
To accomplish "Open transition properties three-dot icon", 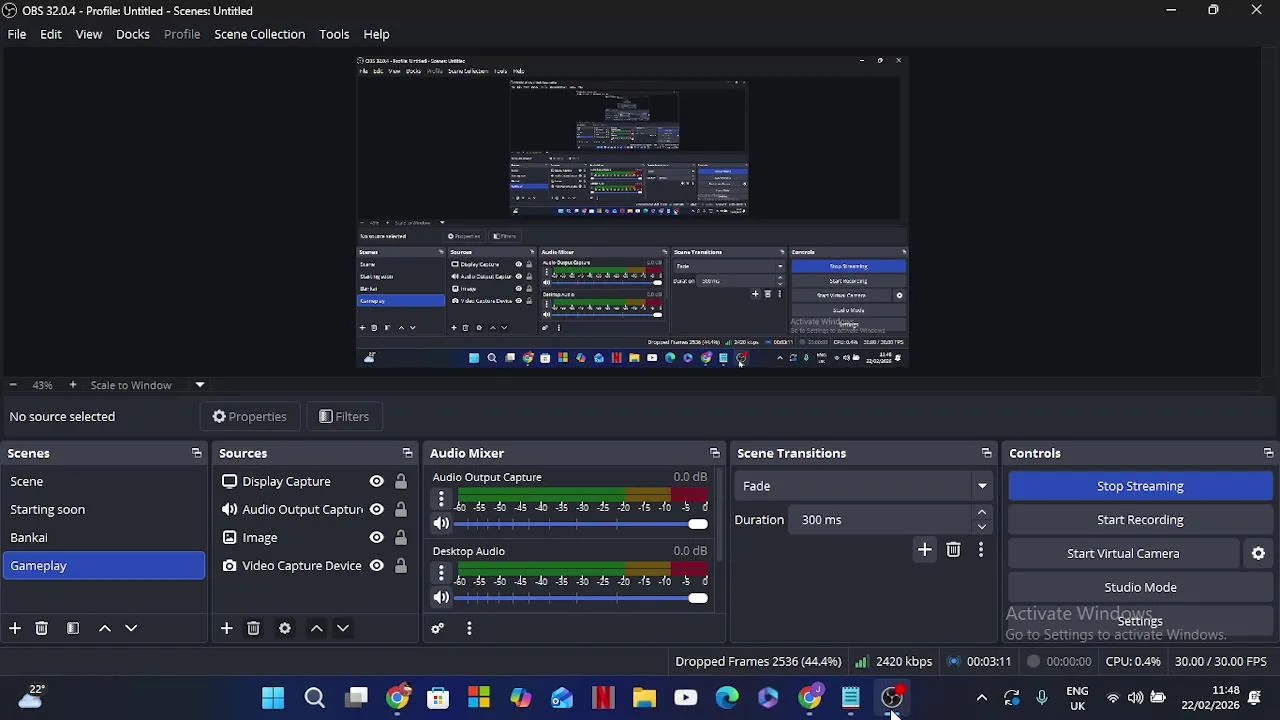I will click(x=981, y=550).
